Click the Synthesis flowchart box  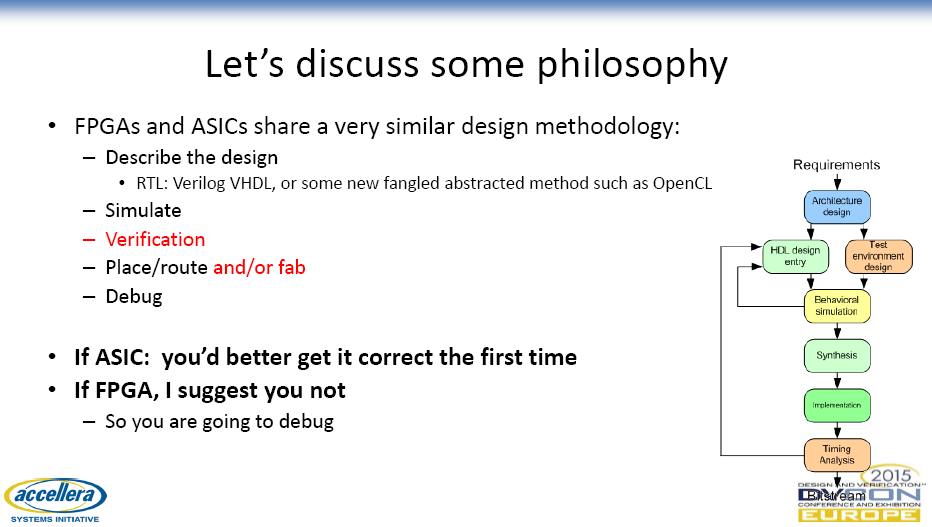pos(837,356)
